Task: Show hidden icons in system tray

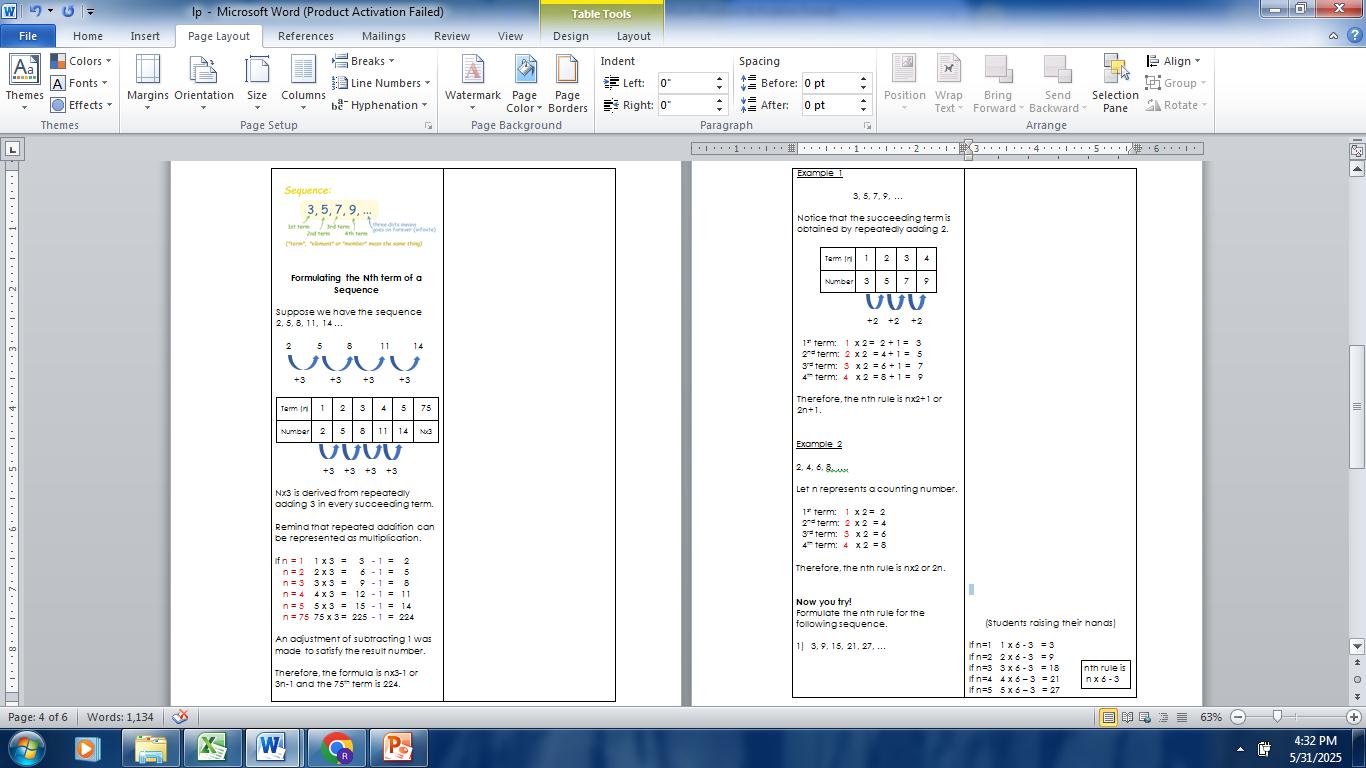Action: coord(1241,748)
